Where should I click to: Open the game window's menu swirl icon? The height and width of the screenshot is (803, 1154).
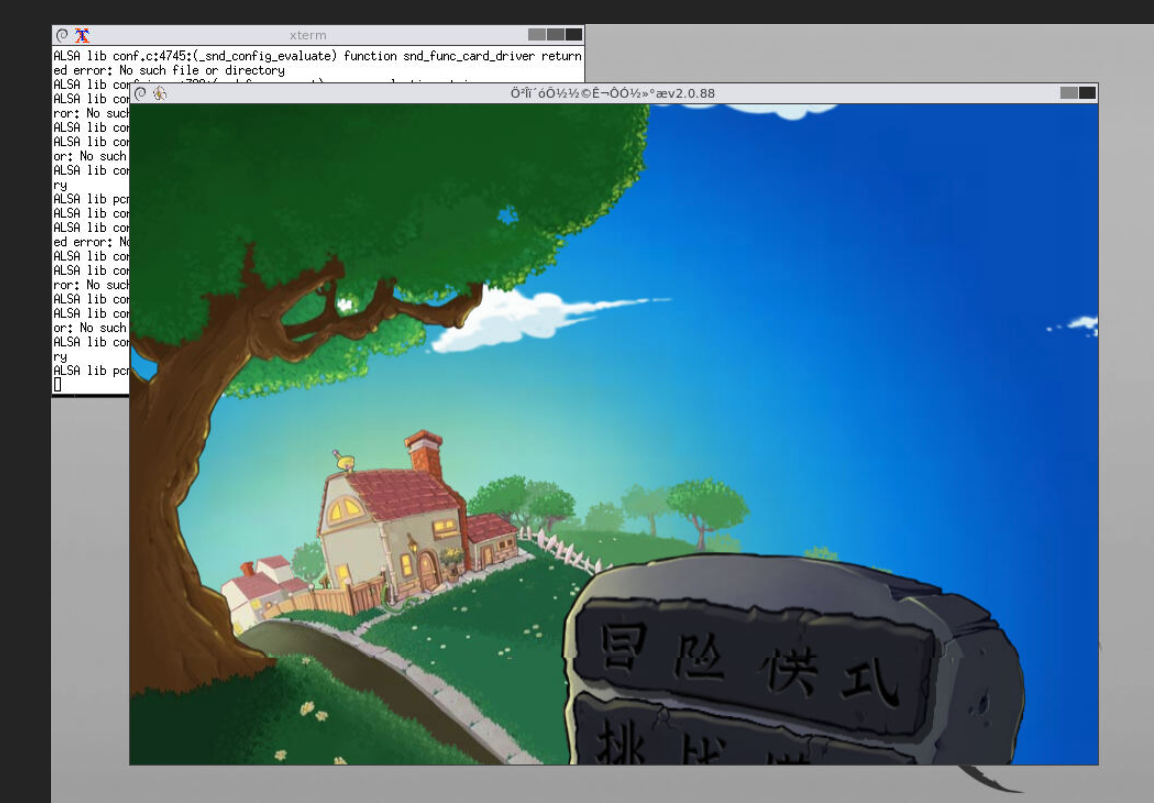pyautogui.click(x=141, y=93)
